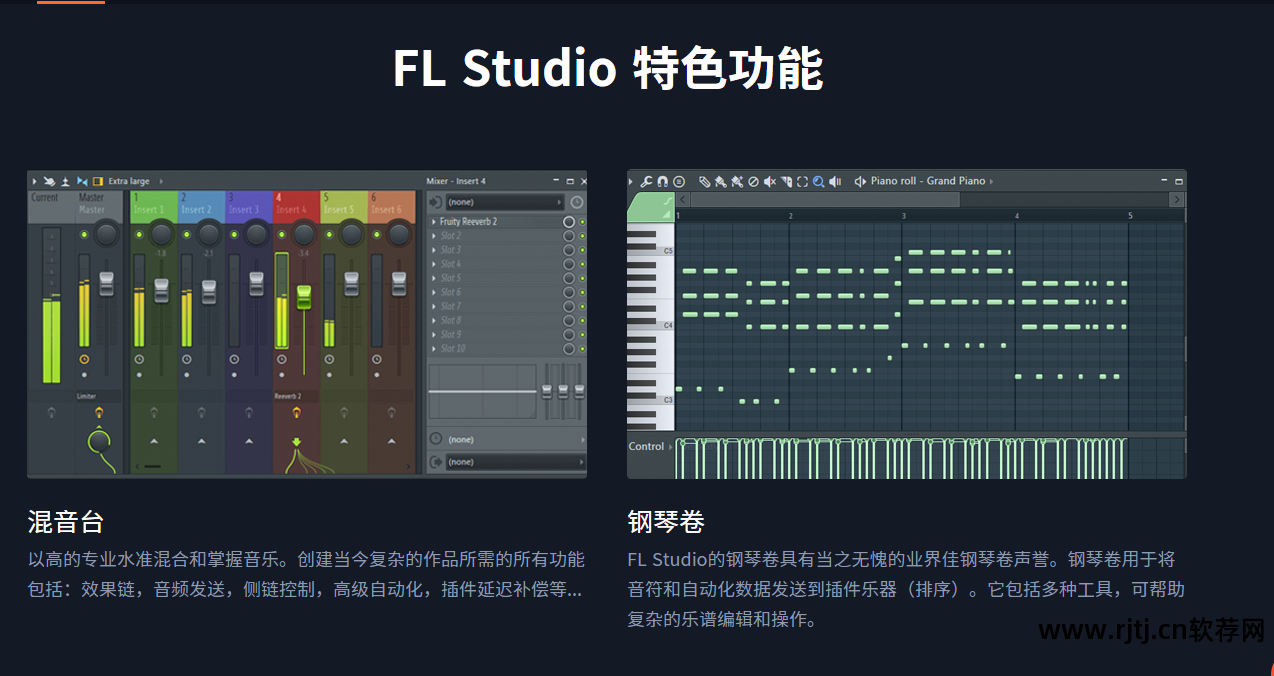Select the Mute tool in Piano roll

(x=770, y=181)
